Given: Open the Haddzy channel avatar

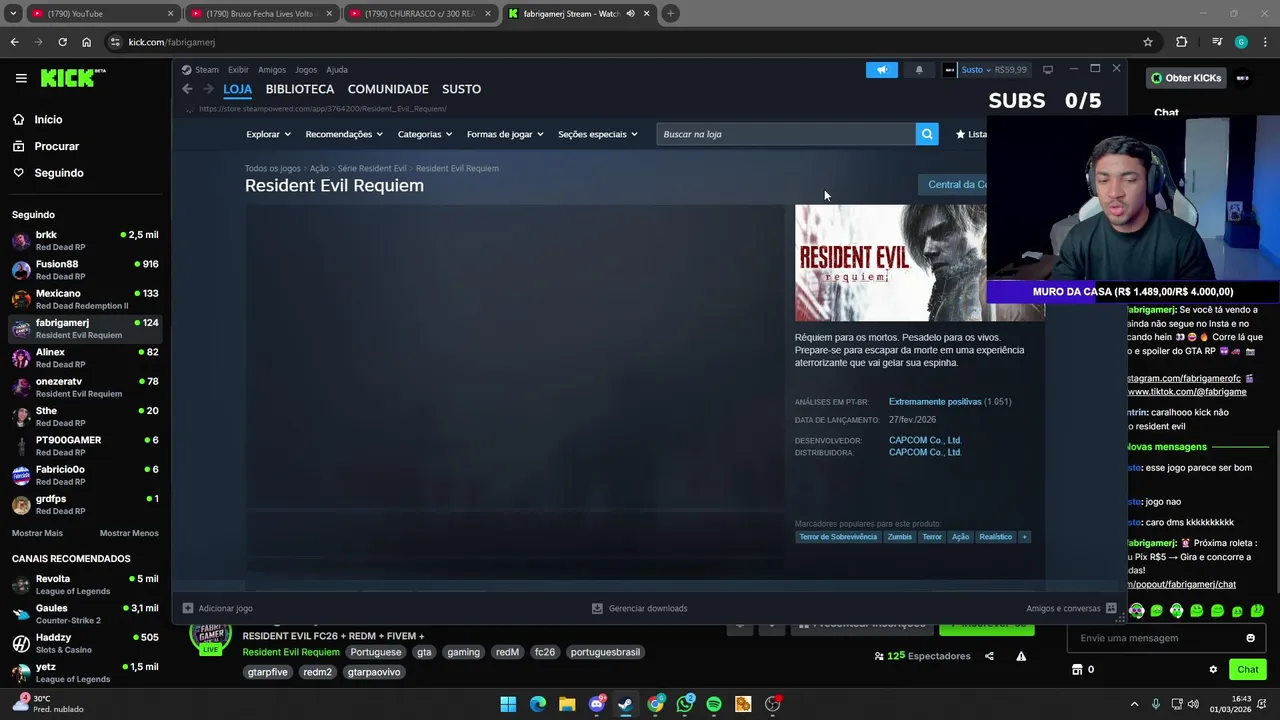Looking at the screenshot, I should coord(21,643).
